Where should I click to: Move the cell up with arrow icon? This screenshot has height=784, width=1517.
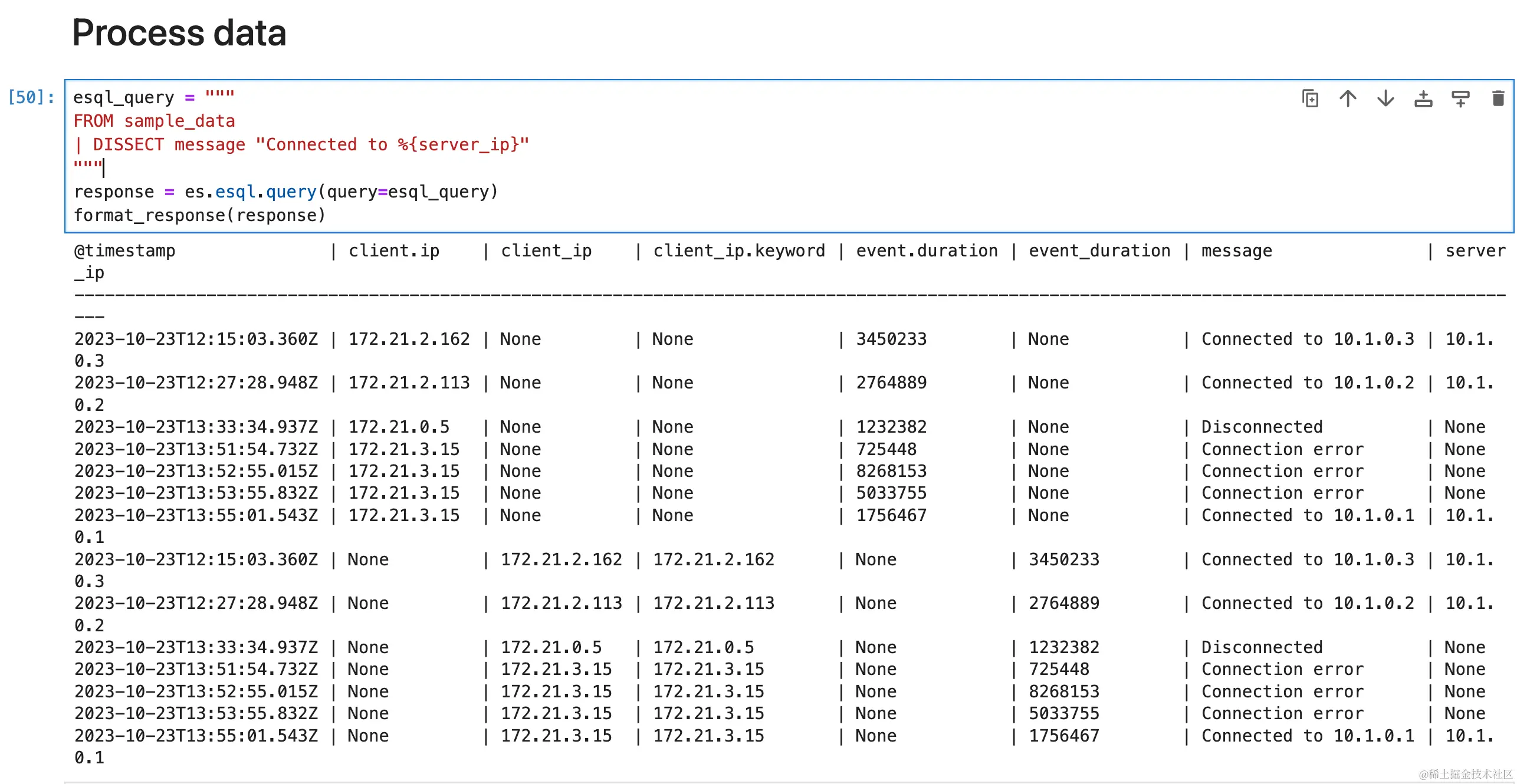[1348, 98]
